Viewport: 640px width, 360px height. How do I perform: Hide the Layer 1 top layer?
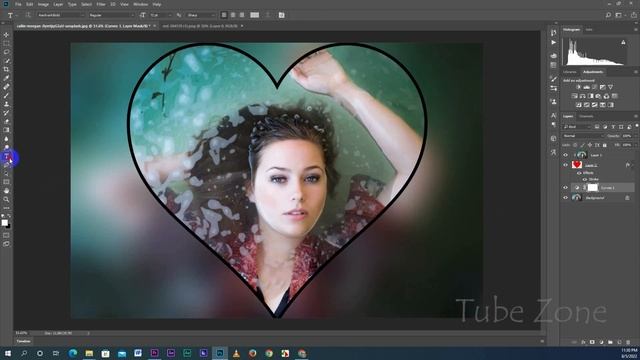(566, 155)
